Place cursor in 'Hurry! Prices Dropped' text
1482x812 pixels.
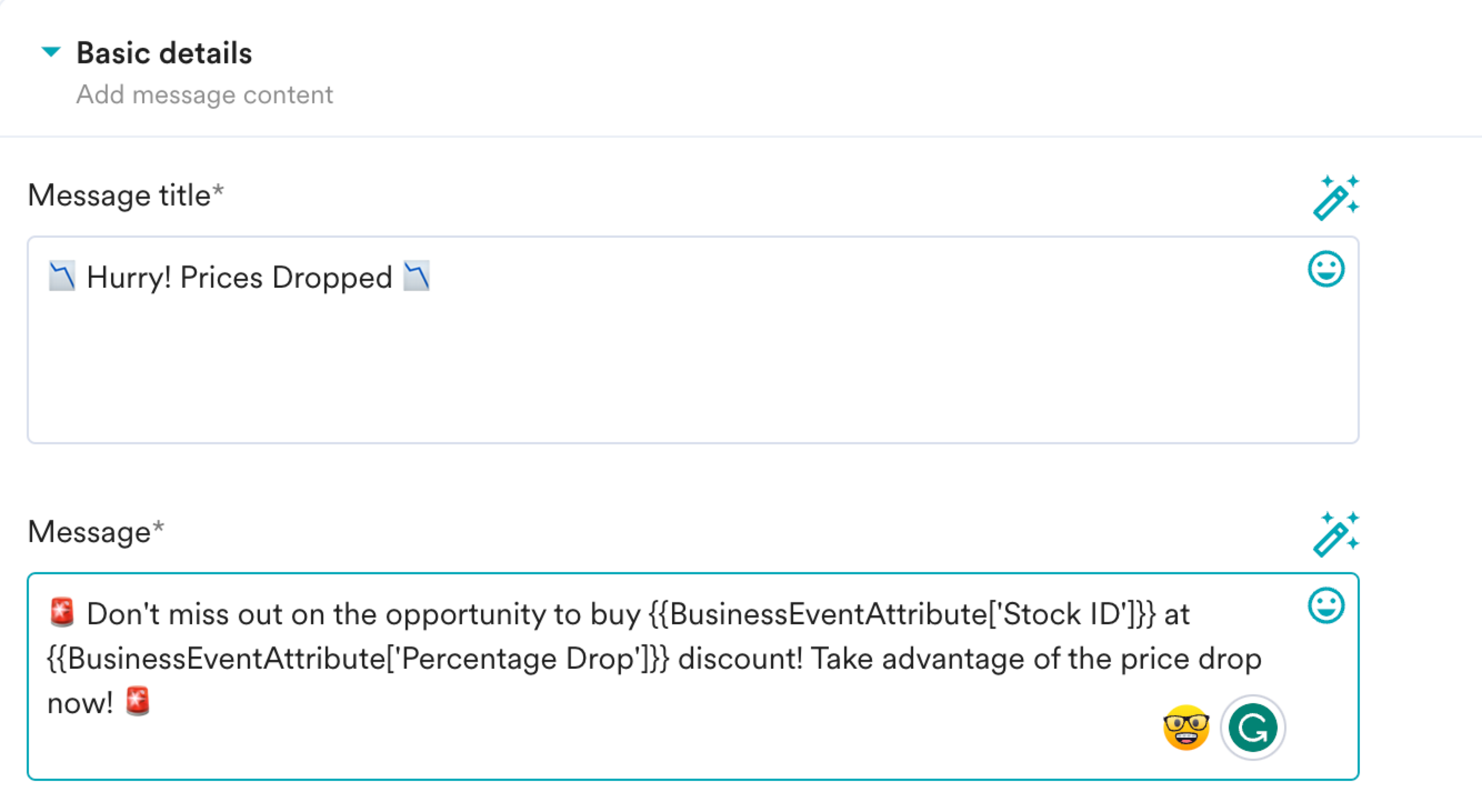coord(239,277)
